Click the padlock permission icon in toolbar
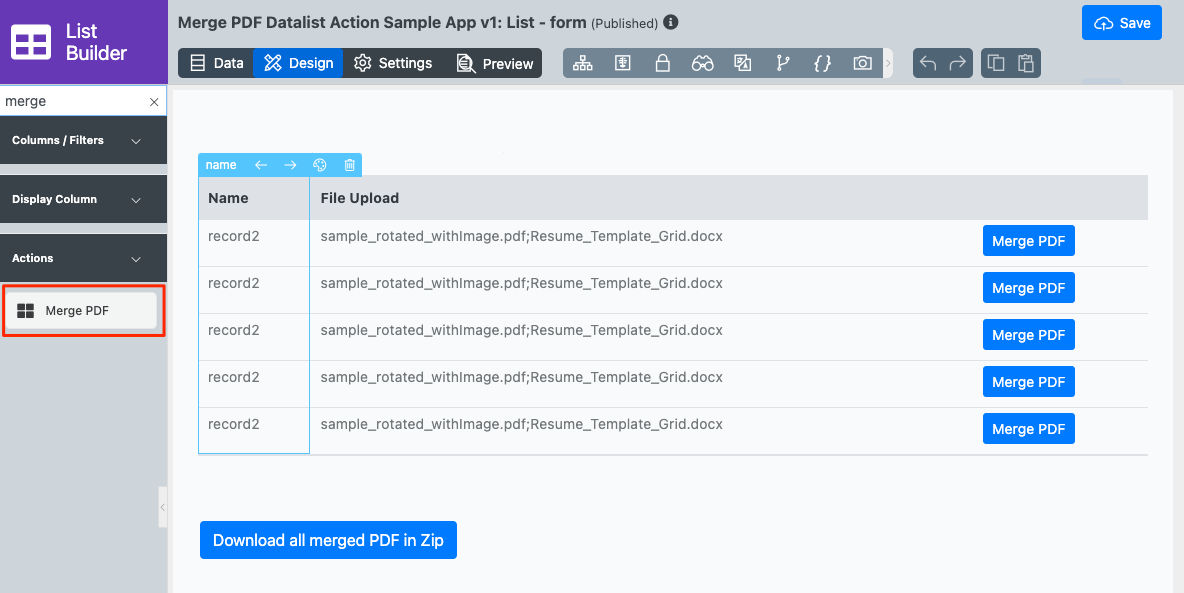 click(x=662, y=63)
